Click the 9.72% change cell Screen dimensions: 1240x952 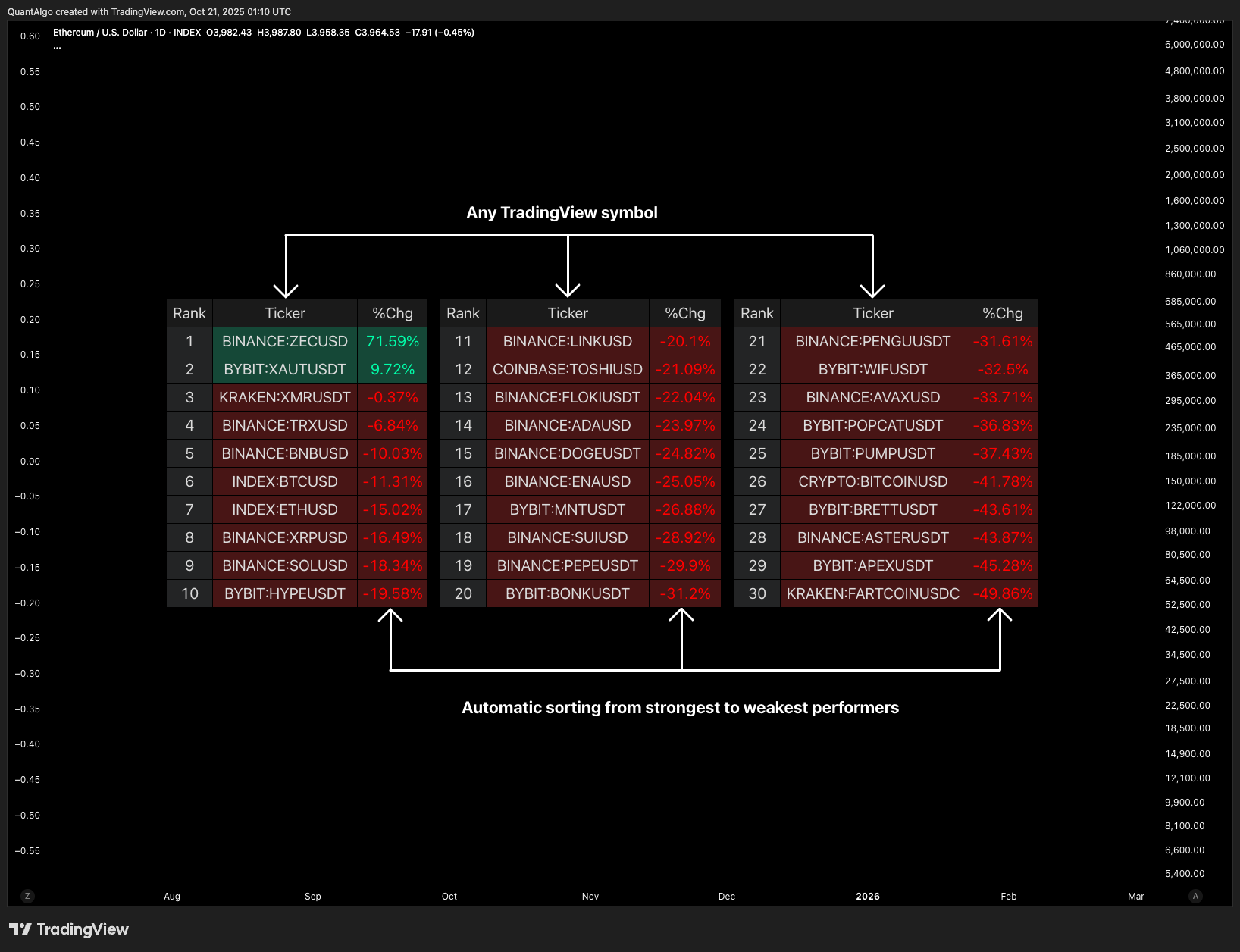pos(393,369)
